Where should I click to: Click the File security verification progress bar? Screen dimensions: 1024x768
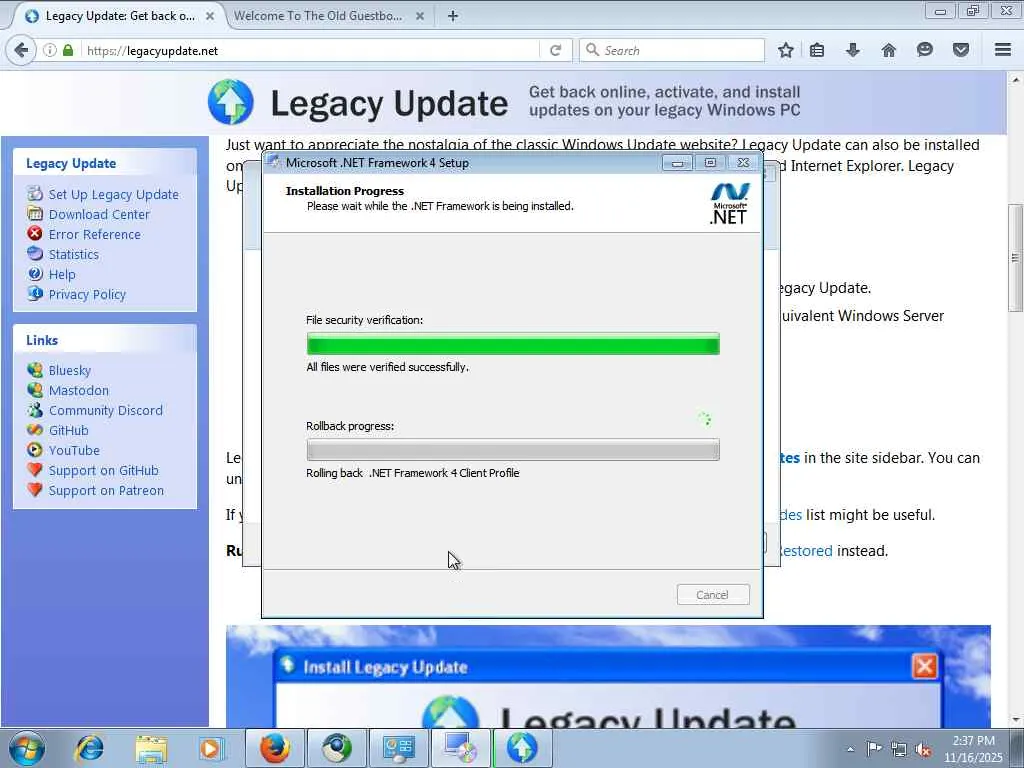coord(513,344)
